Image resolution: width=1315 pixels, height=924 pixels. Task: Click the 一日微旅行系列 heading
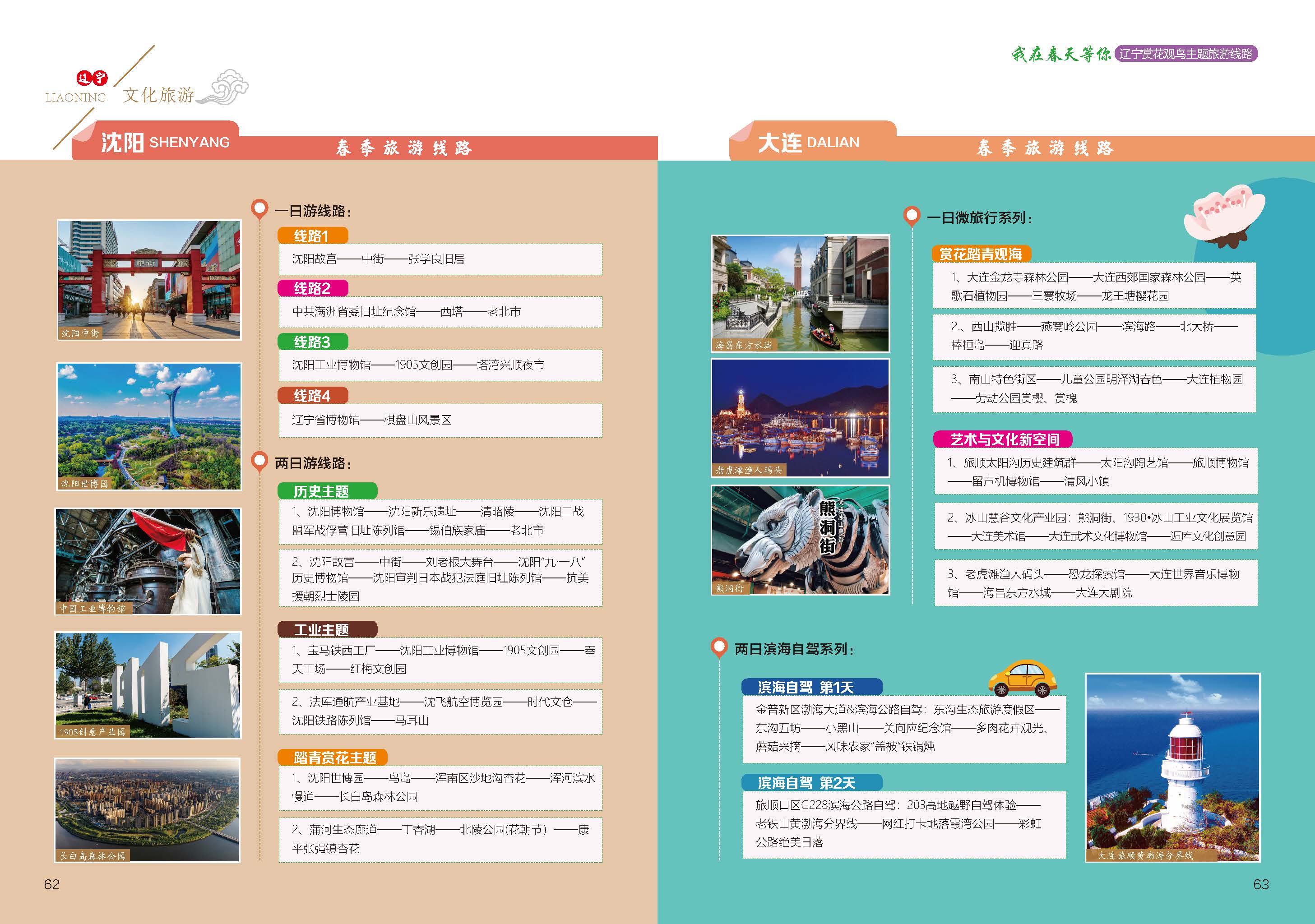click(x=980, y=217)
